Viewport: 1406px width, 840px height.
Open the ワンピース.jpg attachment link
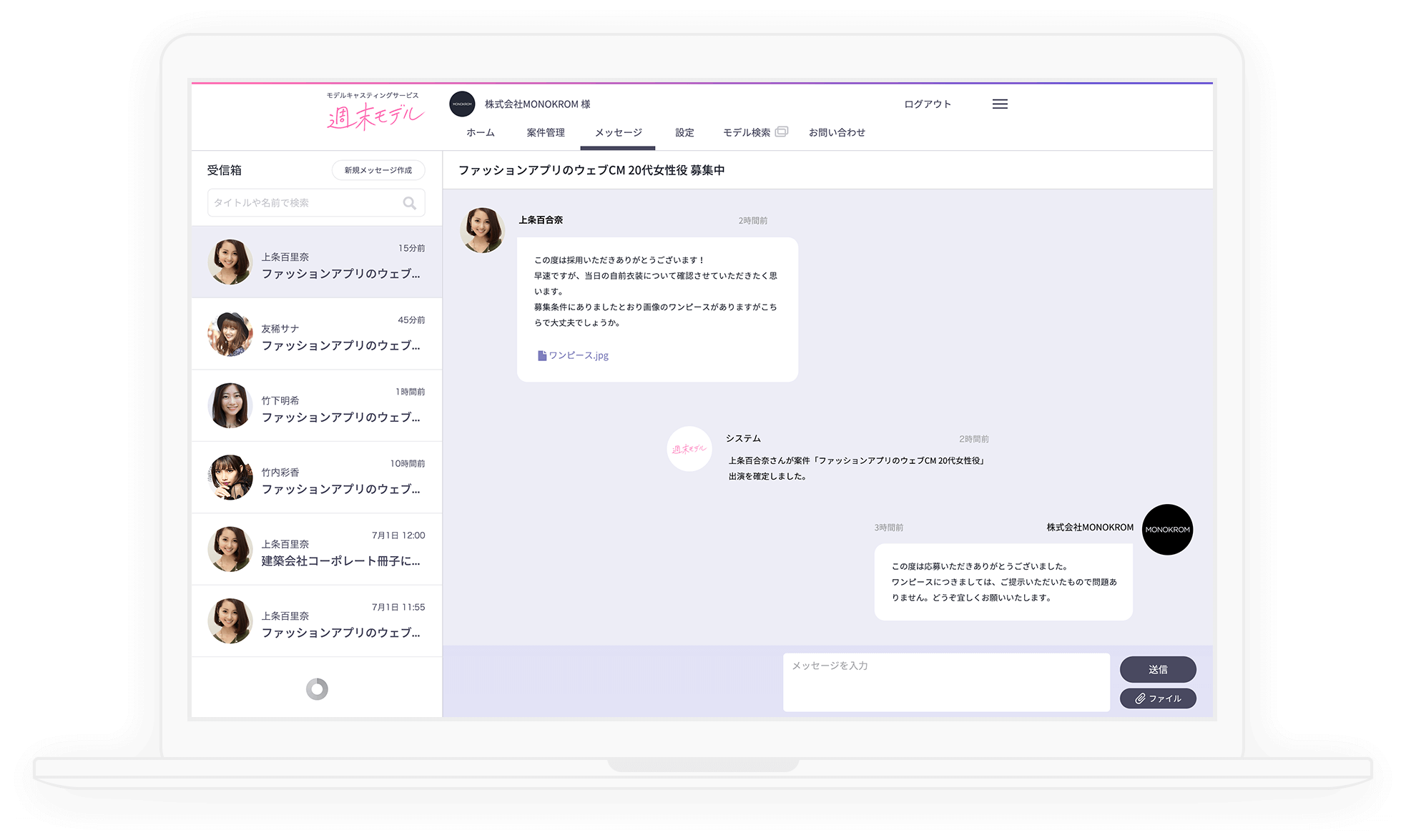(578, 355)
